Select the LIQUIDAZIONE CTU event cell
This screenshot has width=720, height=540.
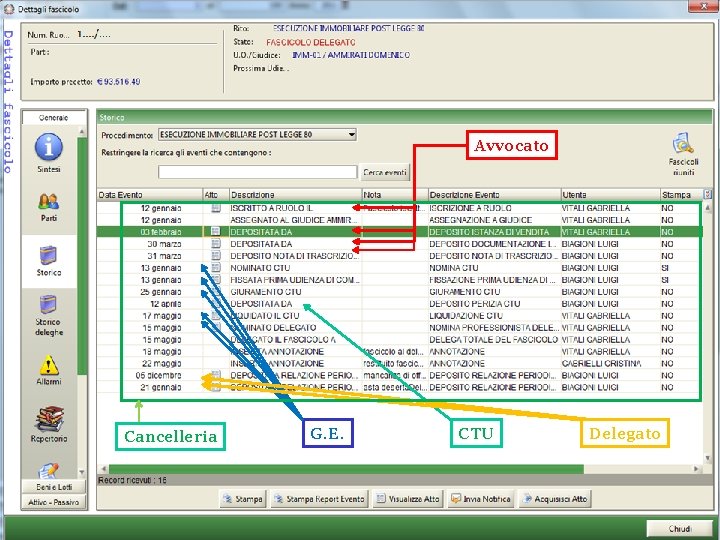494,315
